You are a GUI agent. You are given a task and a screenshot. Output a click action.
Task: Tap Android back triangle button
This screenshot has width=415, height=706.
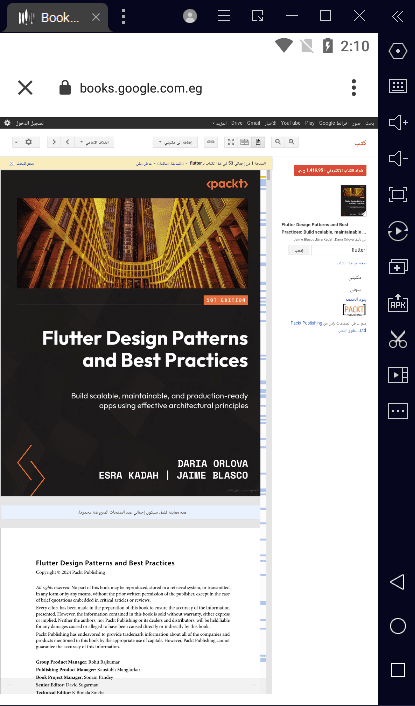(x=397, y=582)
